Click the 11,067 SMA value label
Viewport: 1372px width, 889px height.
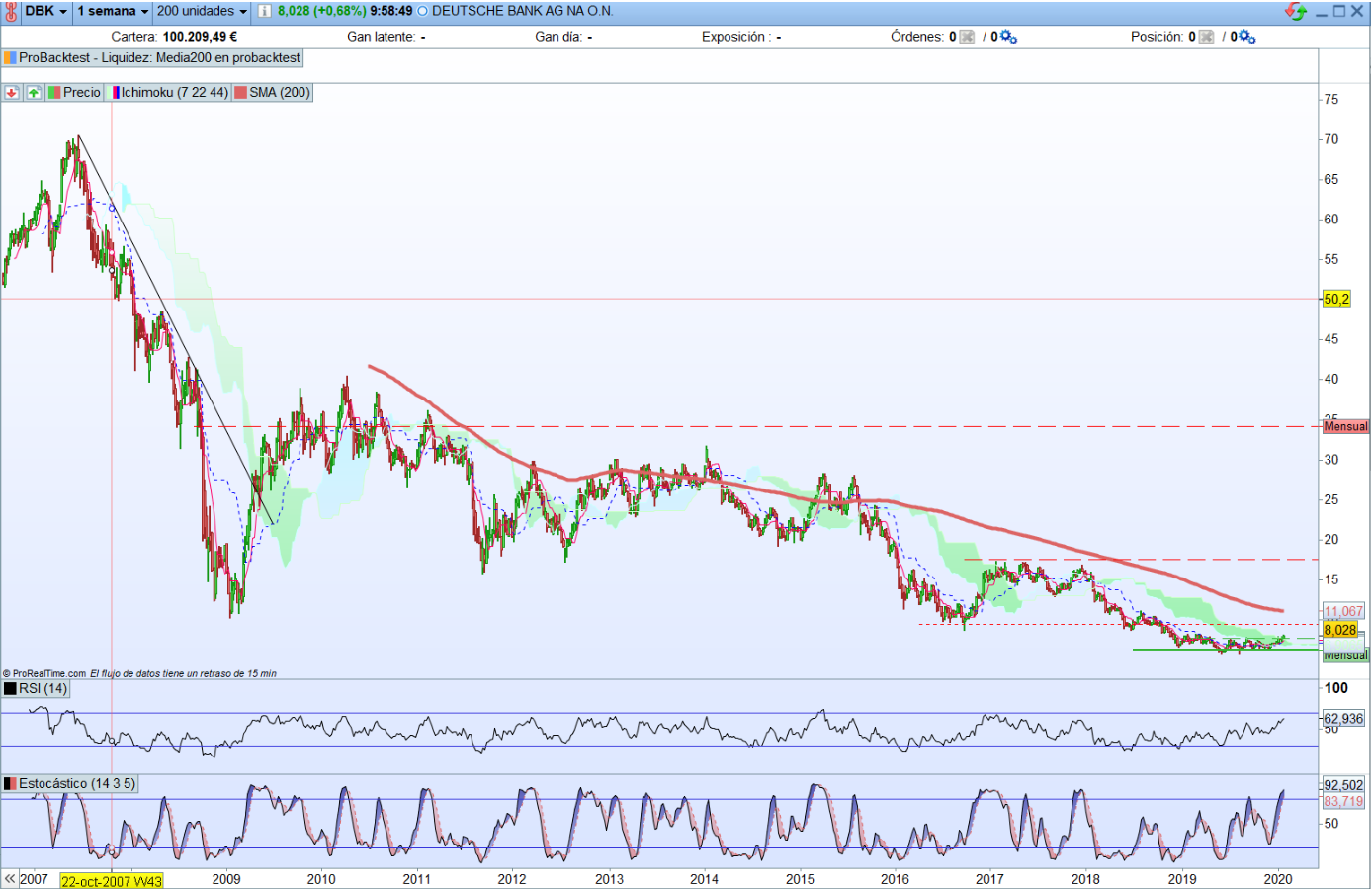click(1343, 612)
